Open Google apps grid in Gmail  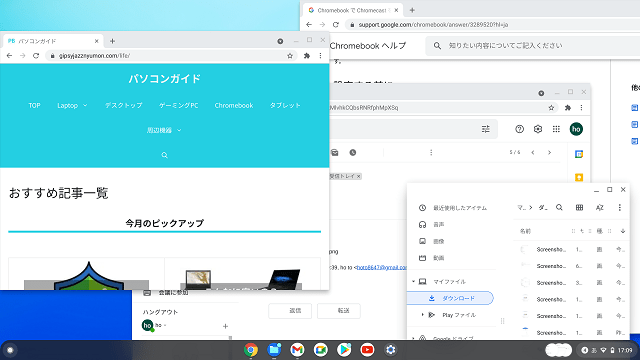tap(556, 129)
